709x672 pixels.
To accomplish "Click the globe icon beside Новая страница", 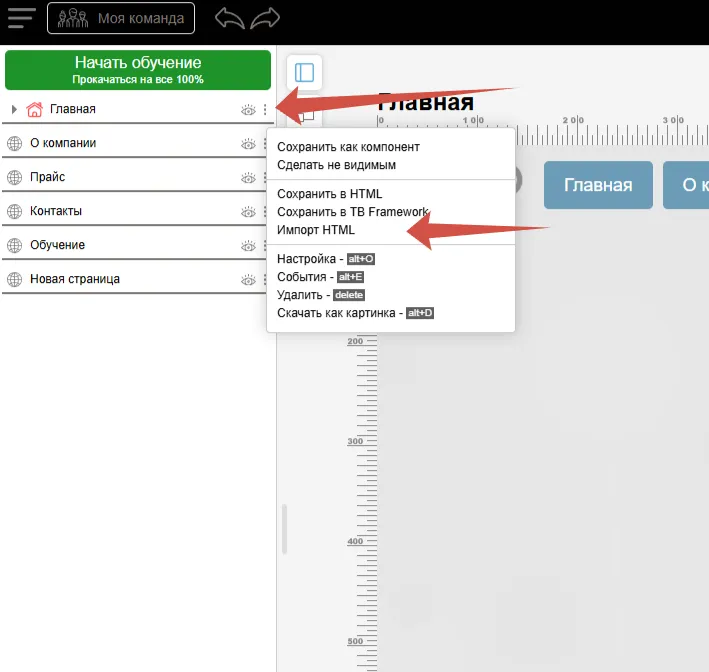I will 14,279.
